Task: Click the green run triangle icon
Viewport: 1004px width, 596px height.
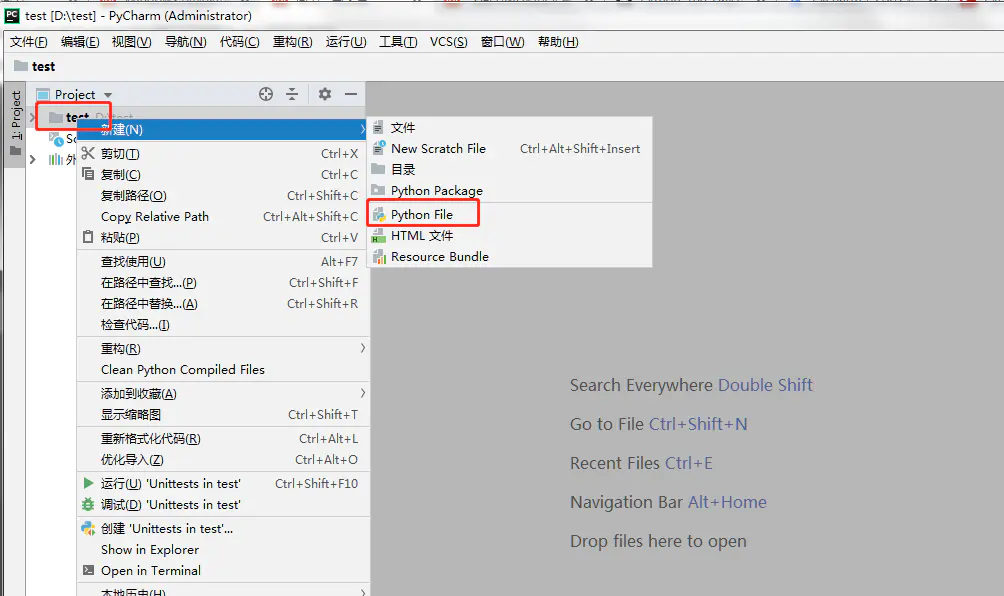Action: (x=88, y=483)
